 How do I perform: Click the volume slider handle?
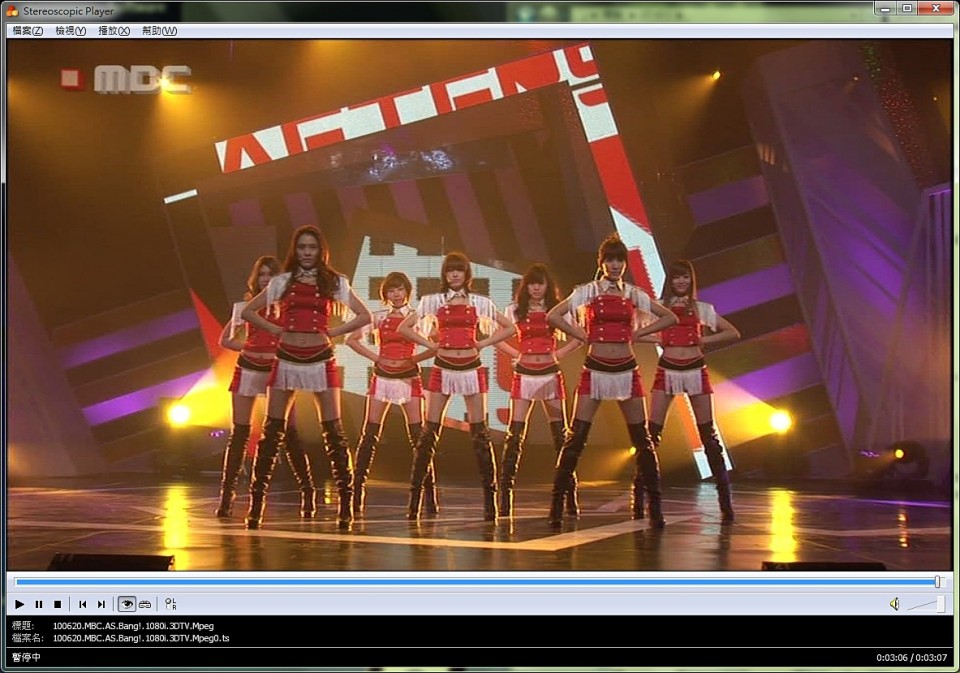click(940, 604)
